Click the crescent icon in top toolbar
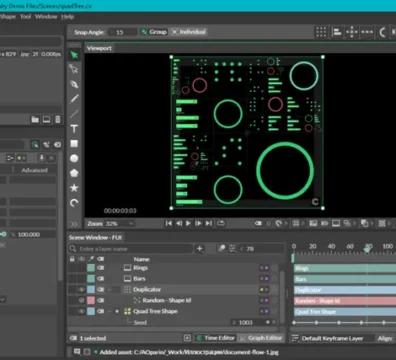The height and width of the screenshot is (360, 396). 382,32
